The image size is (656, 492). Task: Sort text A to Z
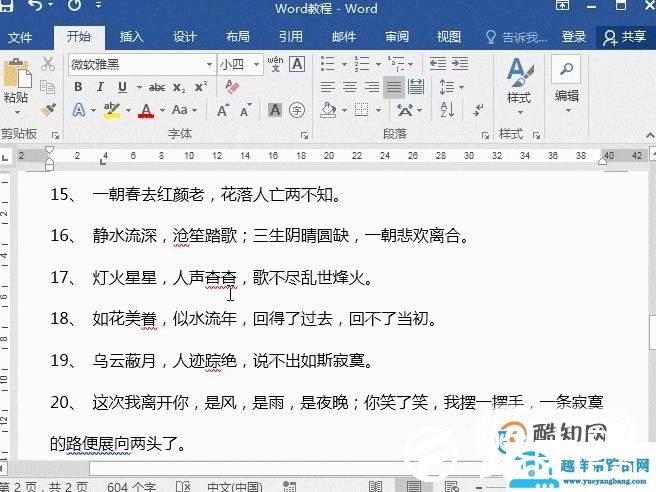[447, 110]
